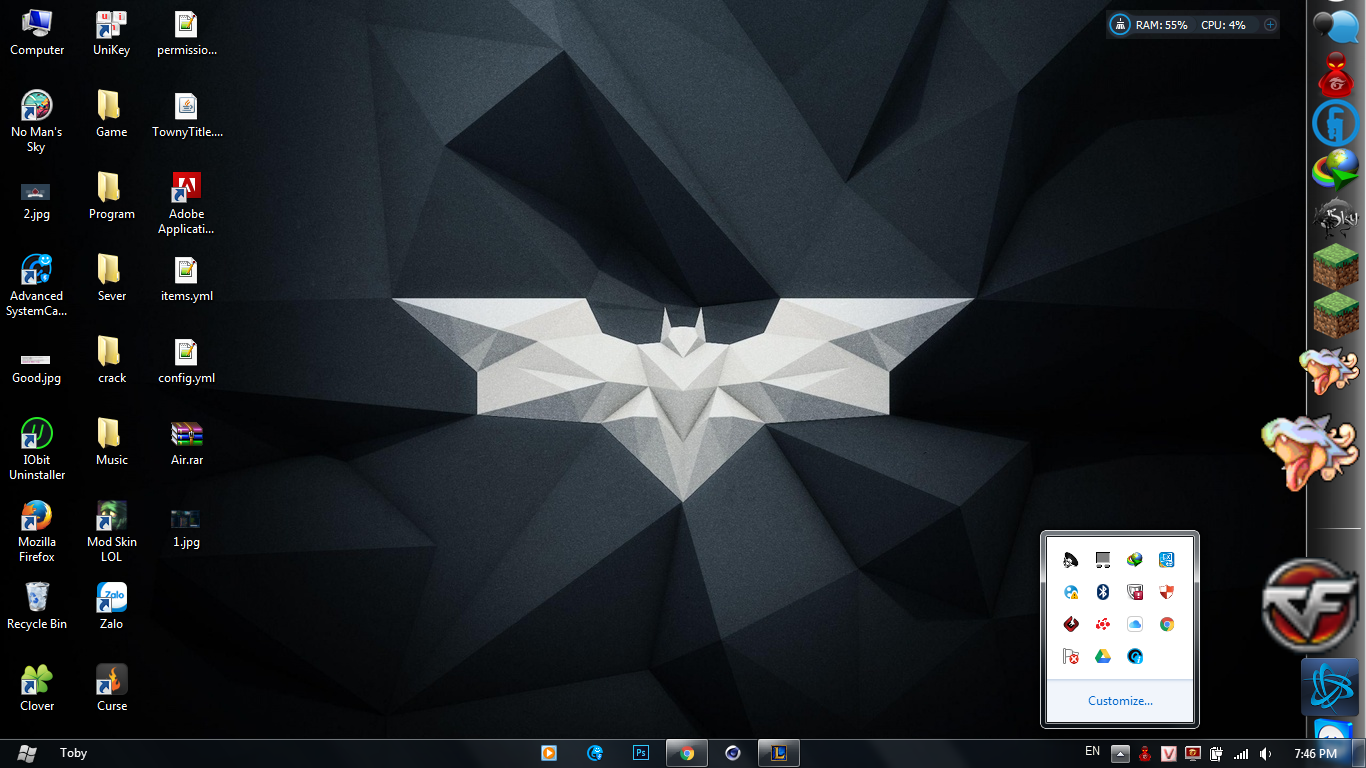Launch the Clover shortcut
The height and width of the screenshot is (768, 1366).
pyautogui.click(x=37, y=688)
